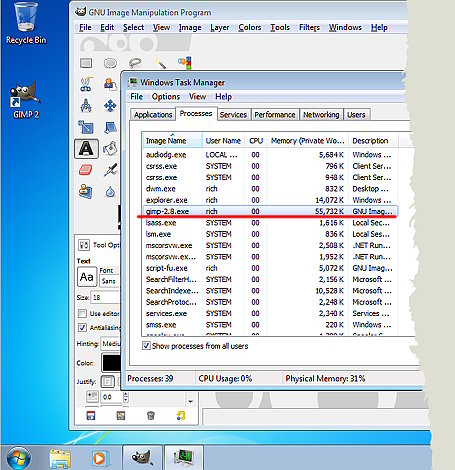Select the script-fu.exe process row
Image resolution: width=455 pixels, height=470 pixels.
tap(270, 268)
